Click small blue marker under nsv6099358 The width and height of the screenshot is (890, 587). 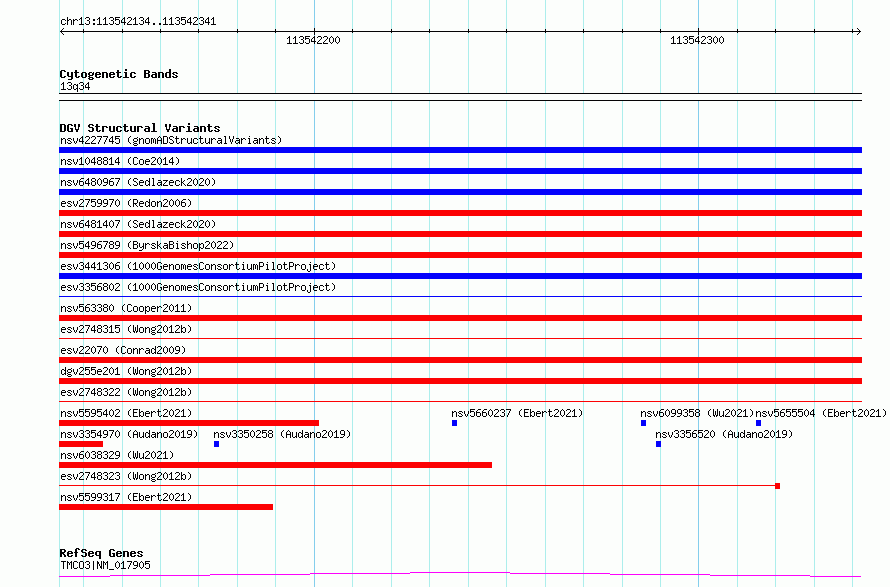pyautogui.click(x=644, y=423)
